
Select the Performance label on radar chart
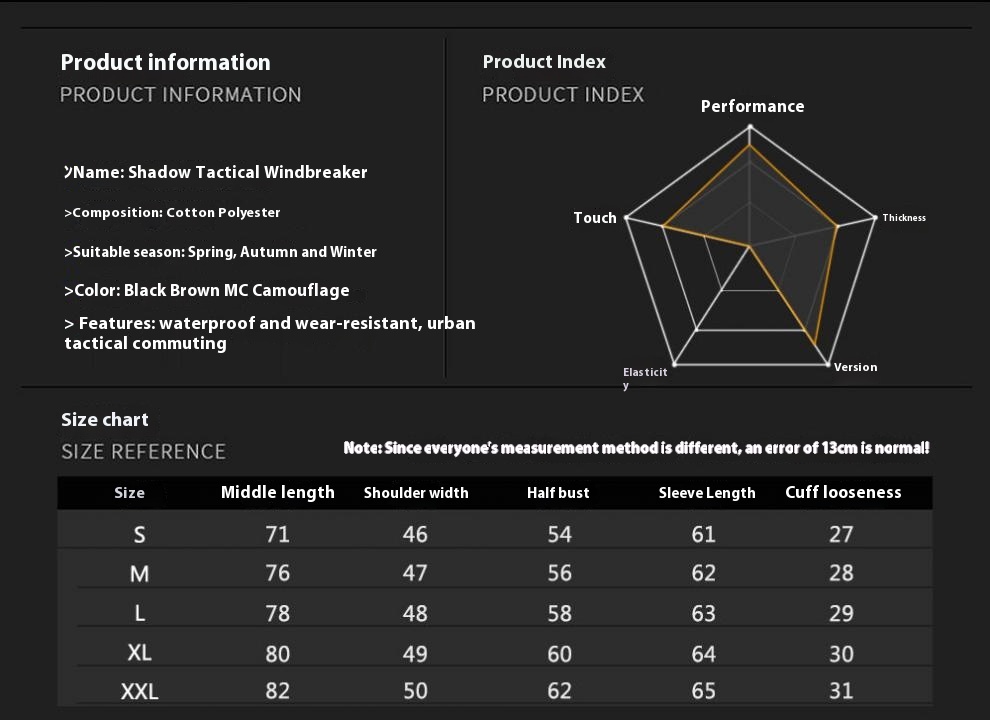click(x=752, y=106)
